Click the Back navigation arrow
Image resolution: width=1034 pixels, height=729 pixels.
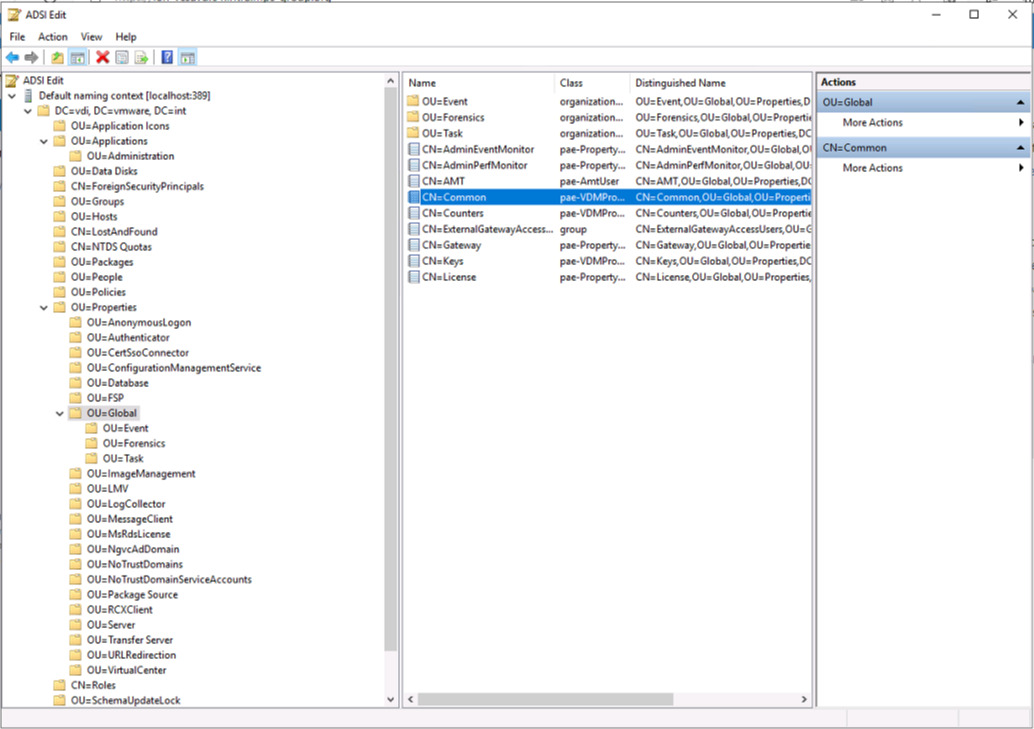click(12, 57)
